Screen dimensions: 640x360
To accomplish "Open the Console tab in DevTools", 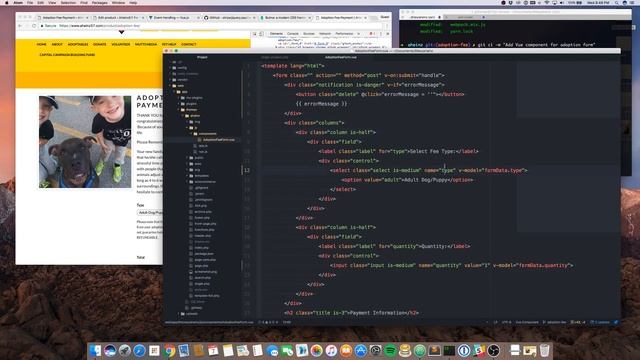I will click(x=293, y=34).
